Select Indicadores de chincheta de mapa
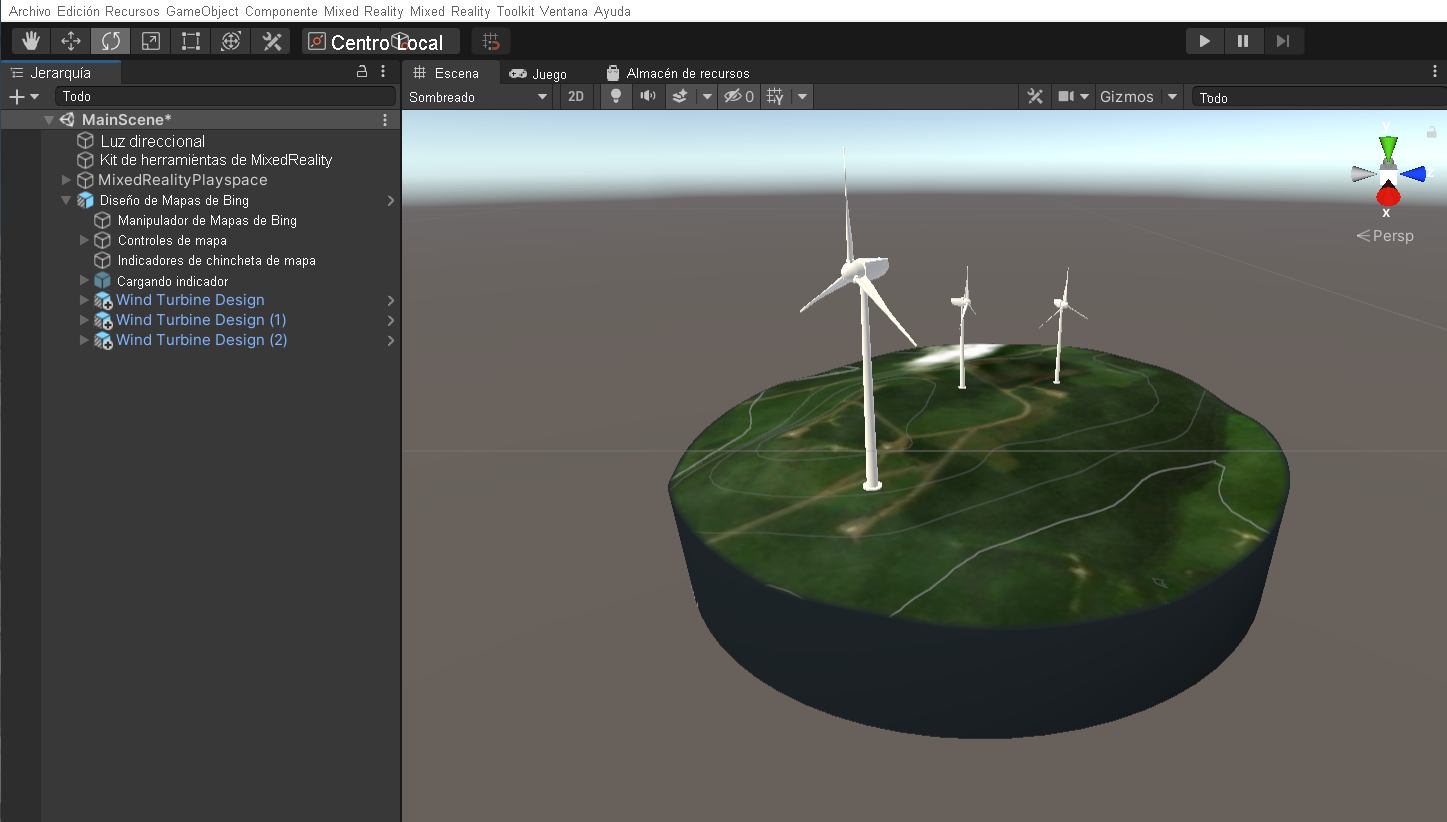 click(x=217, y=260)
